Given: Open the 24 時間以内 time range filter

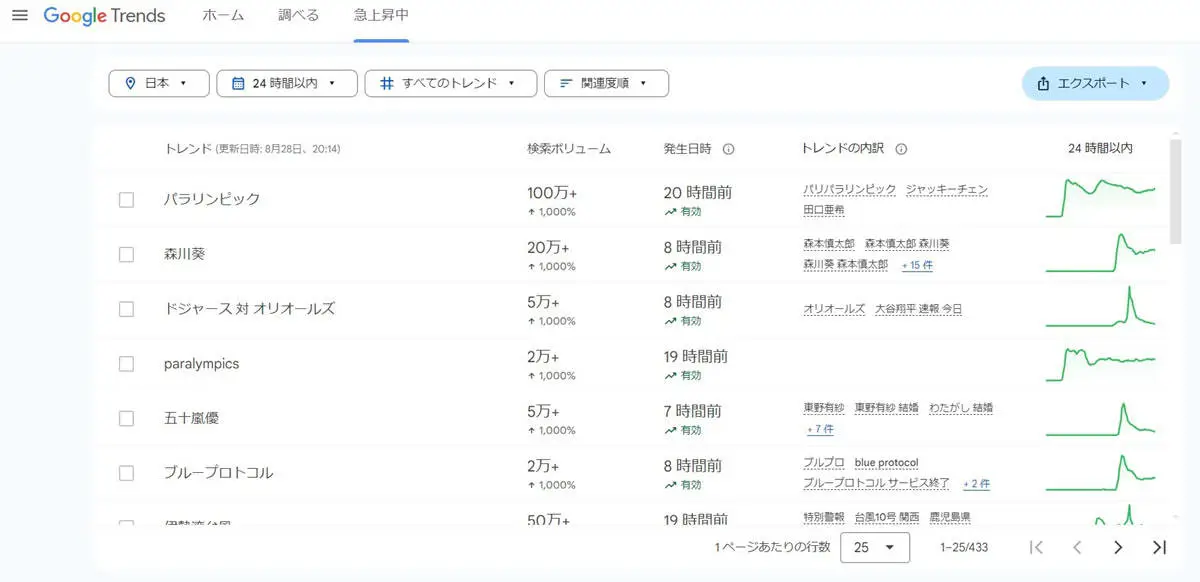Looking at the screenshot, I should (x=287, y=84).
